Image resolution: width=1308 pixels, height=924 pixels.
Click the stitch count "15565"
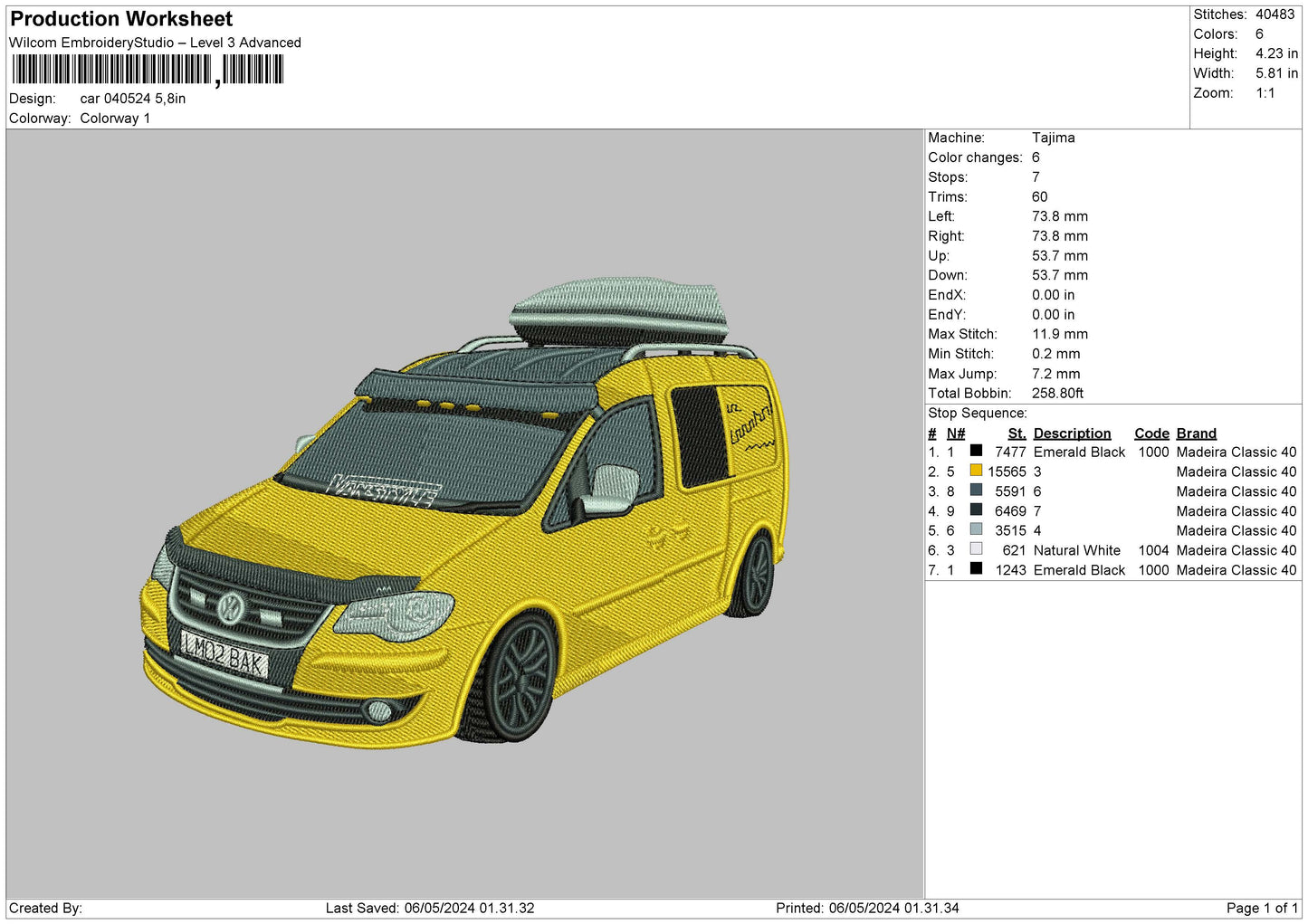[1007, 472]
